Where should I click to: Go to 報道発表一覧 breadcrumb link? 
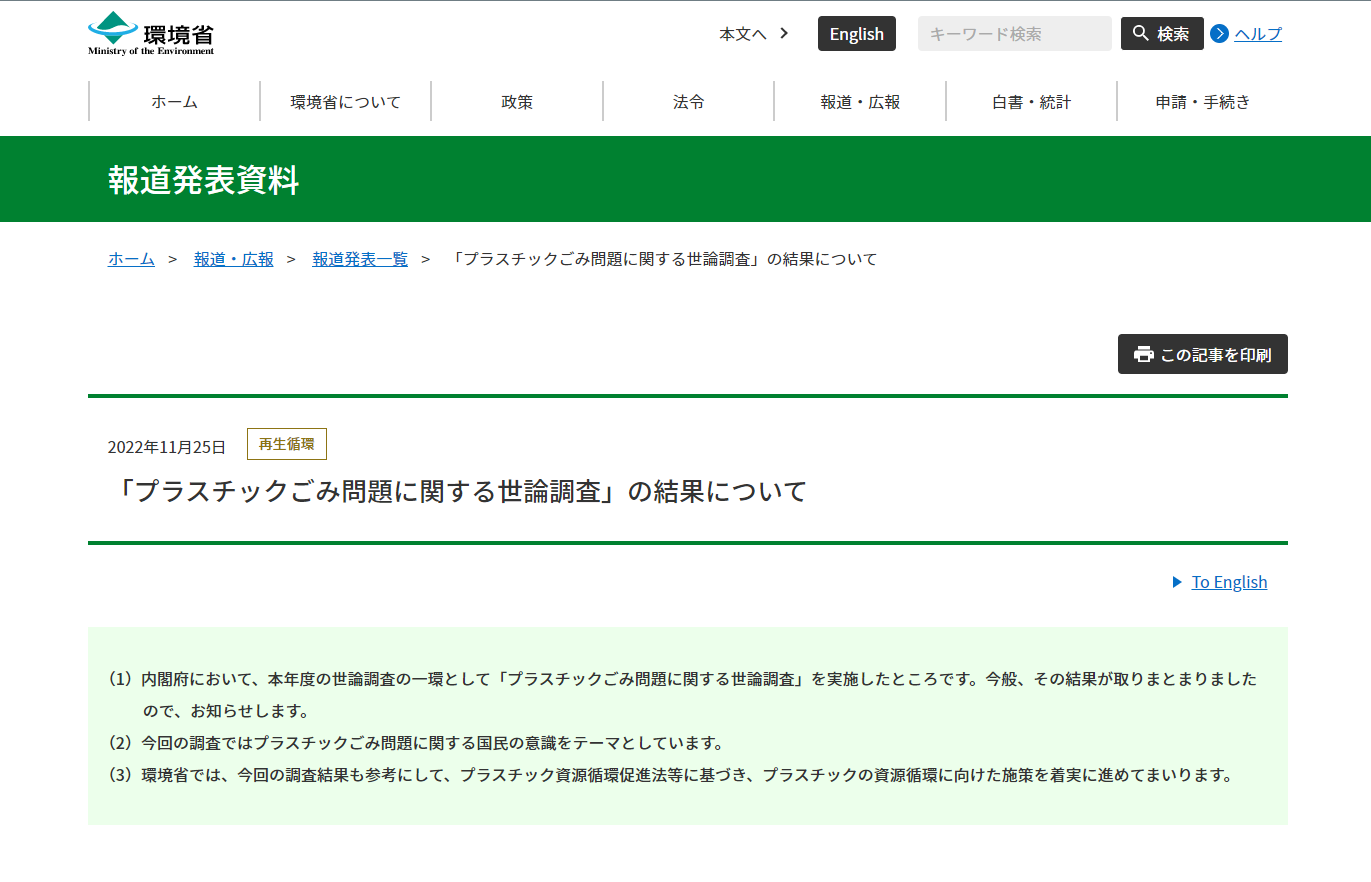click(360, 259)
